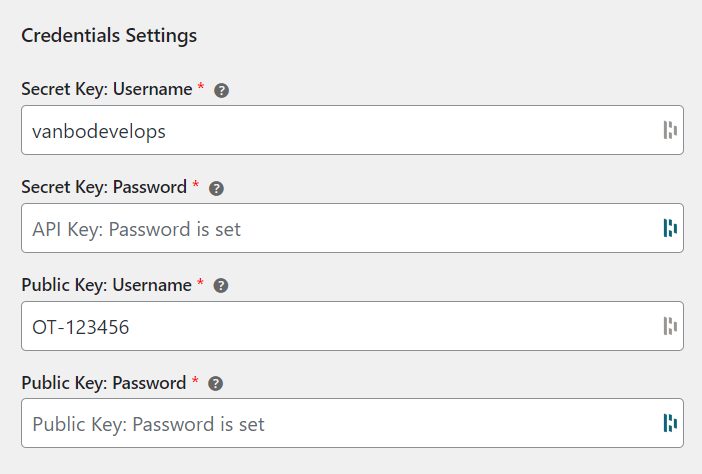Click red asterisk next to Secret Key: Username
Screen dimensions: 702x474
pos(201,88)
